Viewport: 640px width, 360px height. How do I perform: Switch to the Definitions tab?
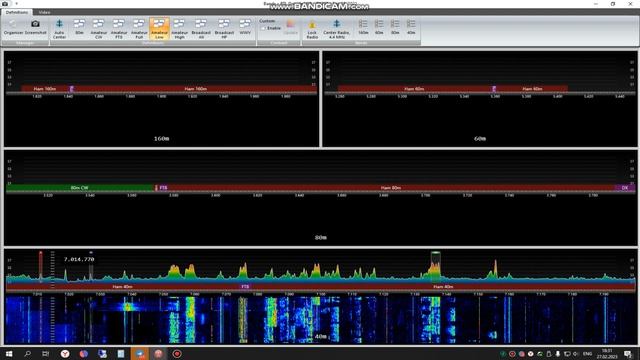(x=17, y=12)
